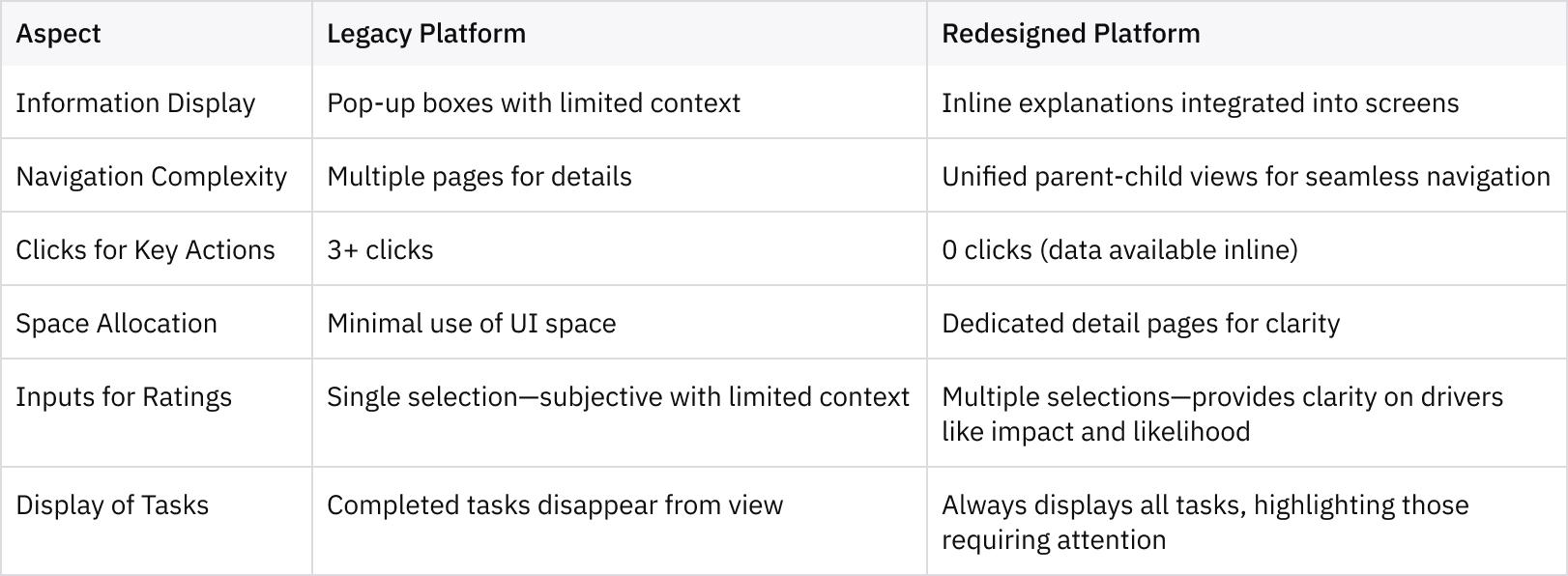Select the Dedicated detail pages for clarity cell
This screenshot has height=576, width=1568.
coord(1246,323)
